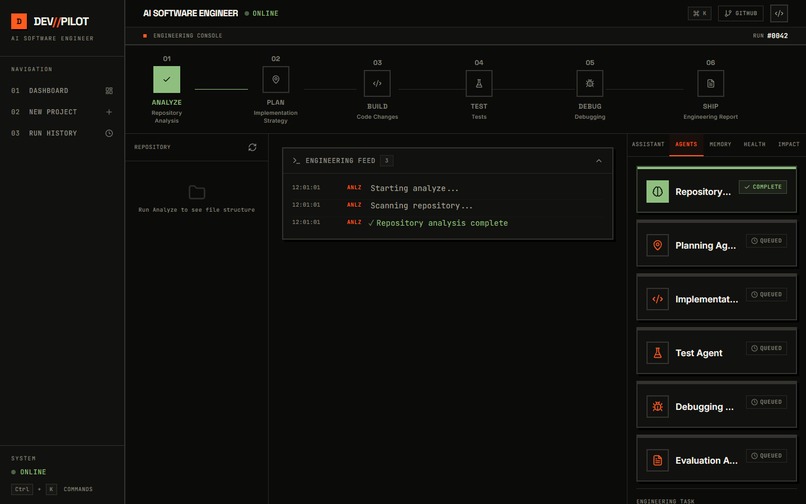
Task: Click the QUEUED badge on Implementation agent
Action: click(766, 295)
